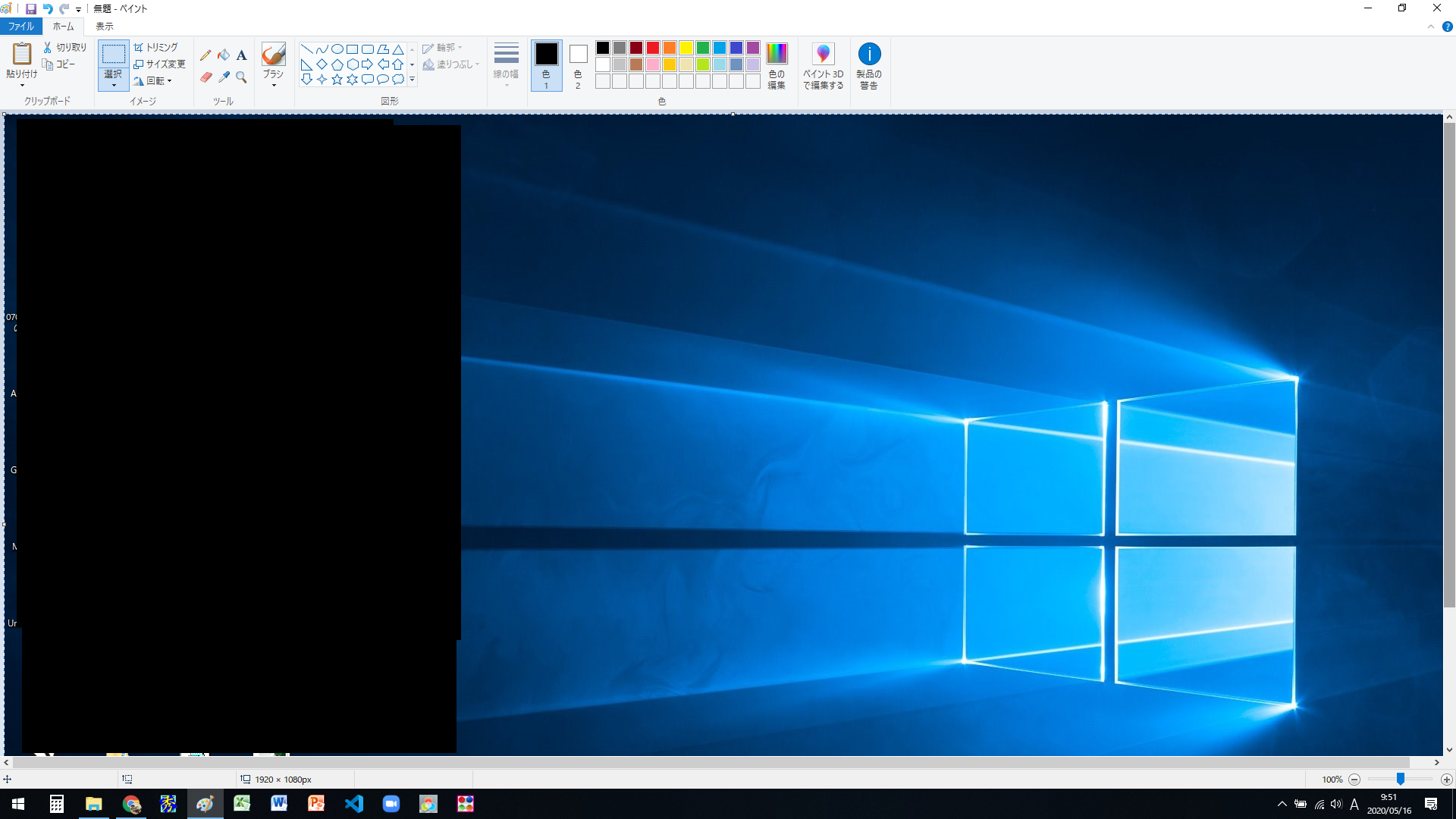Choose the Right arrow shape
Viewport: 1456px width, 819px height.
[x=368, y=64]
